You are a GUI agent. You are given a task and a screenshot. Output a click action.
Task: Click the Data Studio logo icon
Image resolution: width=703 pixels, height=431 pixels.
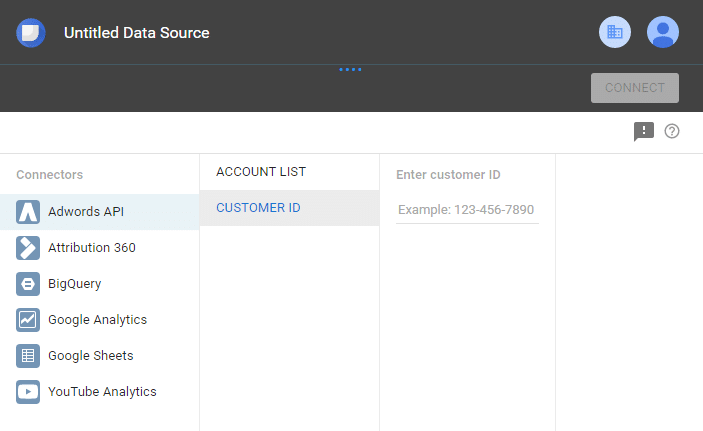click(x=31, y=32)
